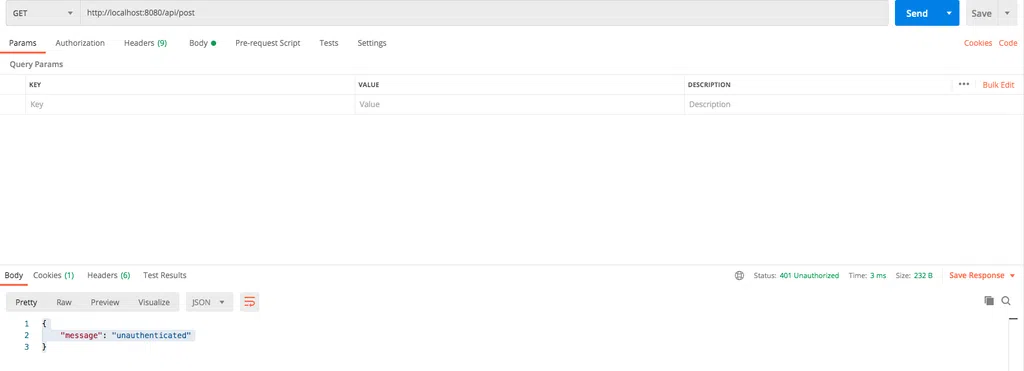Switch to the Authorization tab
The image size is (1024, 371).
click(x=80, y=43)
